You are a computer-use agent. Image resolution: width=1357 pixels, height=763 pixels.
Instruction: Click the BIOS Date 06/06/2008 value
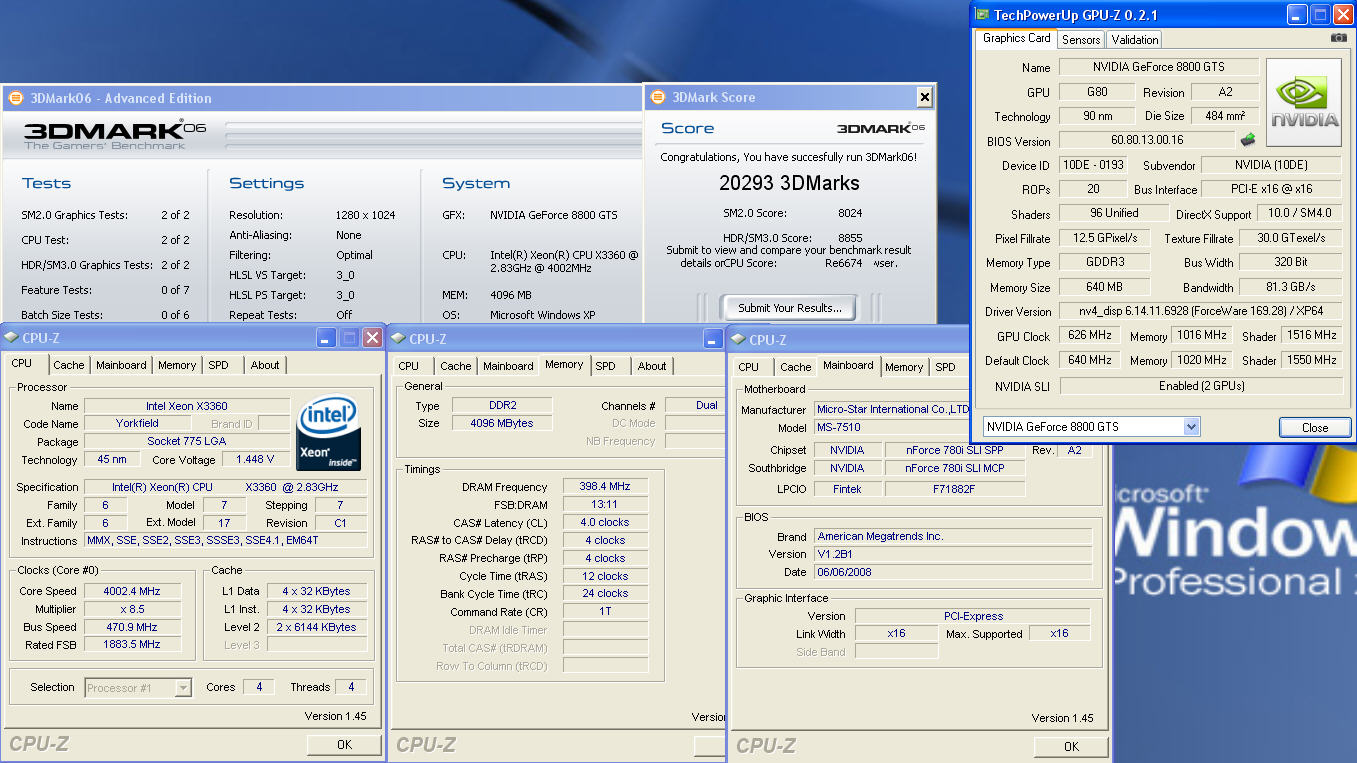point(951,572)
